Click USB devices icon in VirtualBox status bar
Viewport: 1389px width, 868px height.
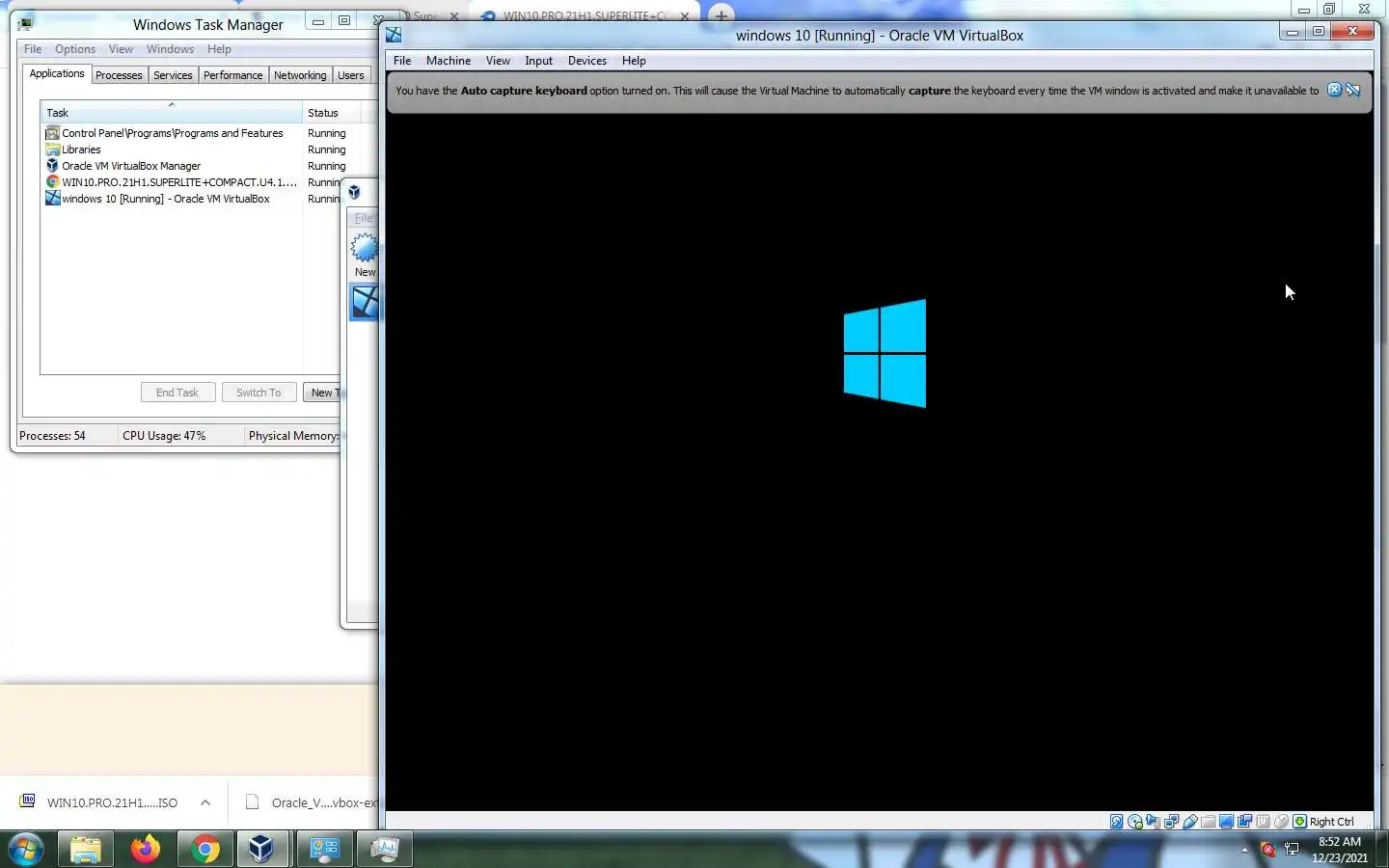click(1189, 822)
